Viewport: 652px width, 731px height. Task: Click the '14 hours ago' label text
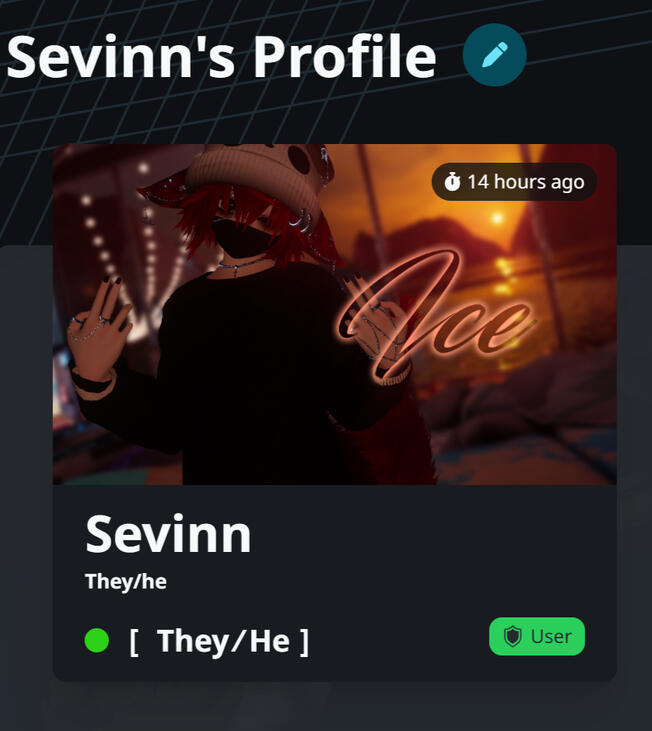(x=526, y=182)
